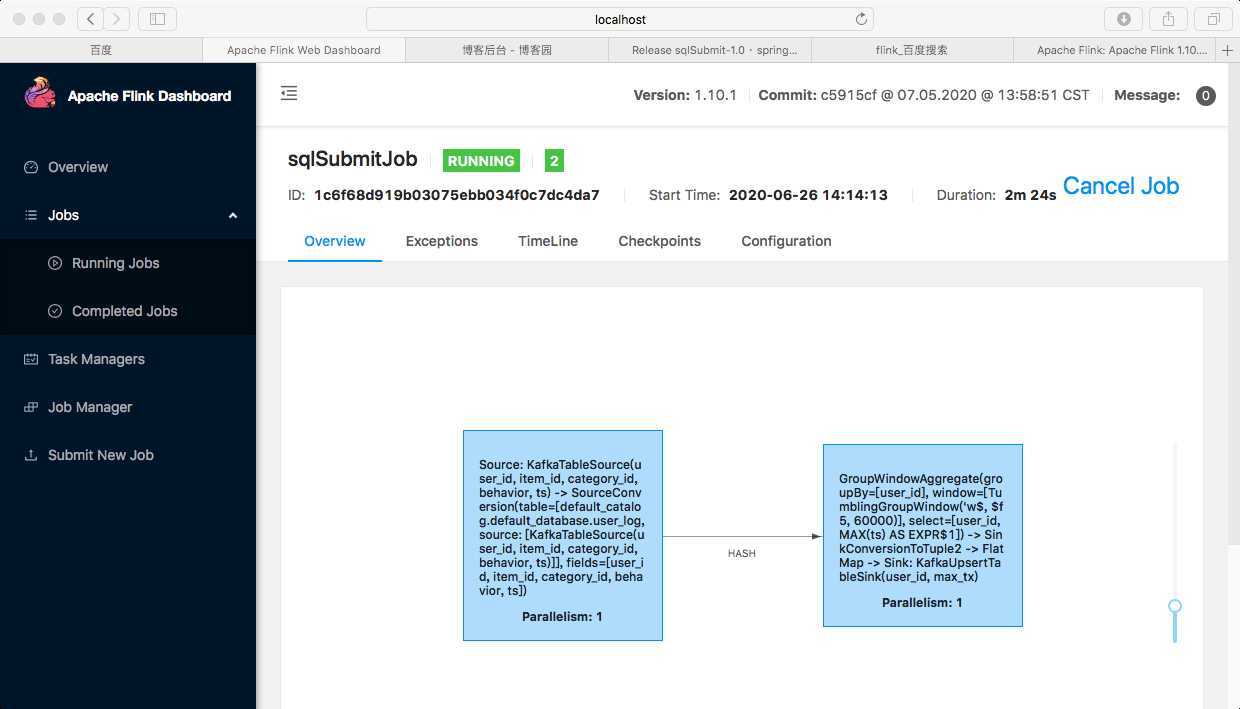The image size is (1240, 709).
Task: Switch to the Configuration tab
Action: click(786, 241)
